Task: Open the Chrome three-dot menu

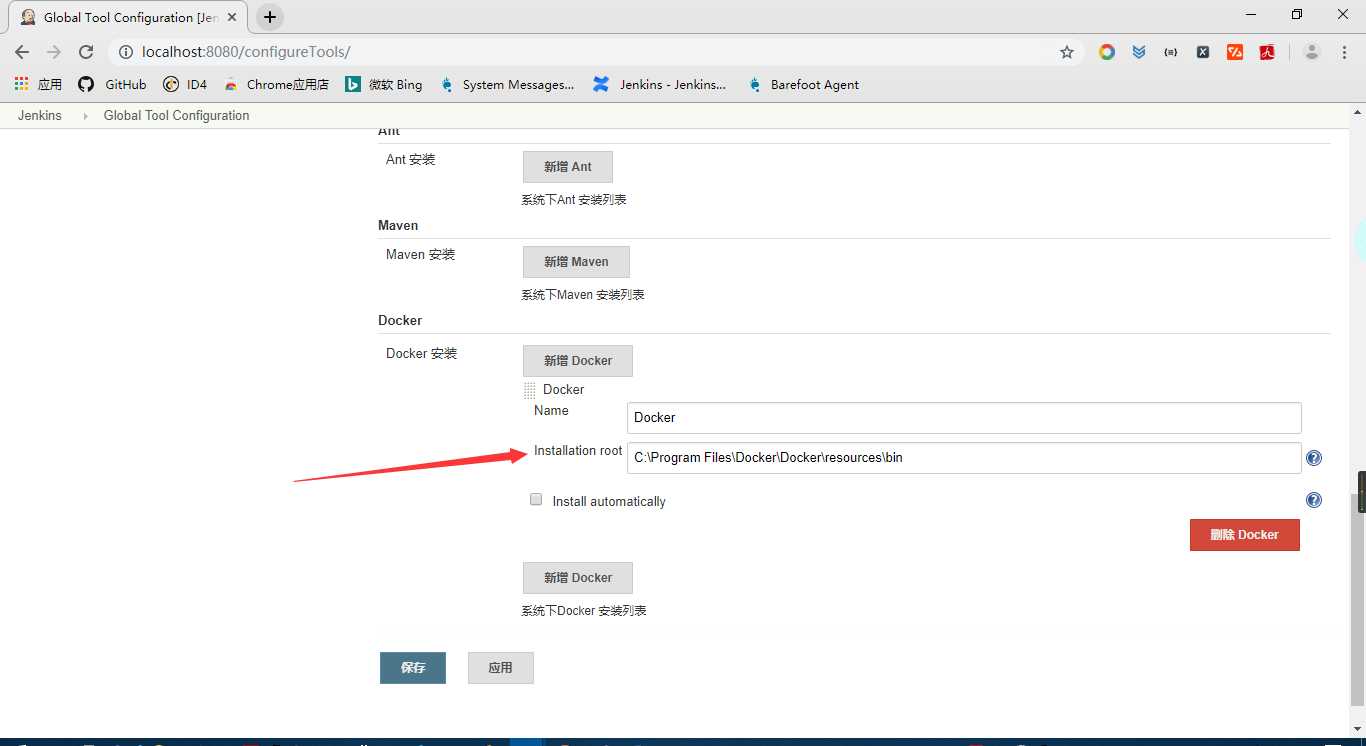Action: click(1344, 52)
